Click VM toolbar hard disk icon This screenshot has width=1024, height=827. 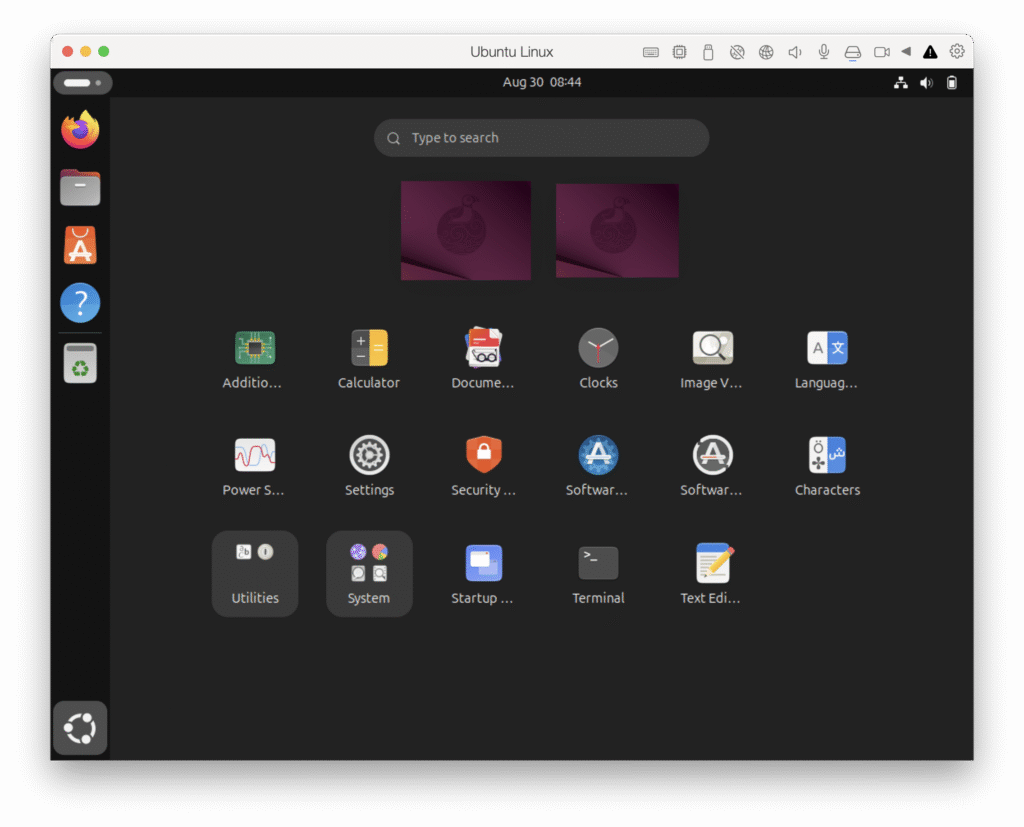pos(852,53)
